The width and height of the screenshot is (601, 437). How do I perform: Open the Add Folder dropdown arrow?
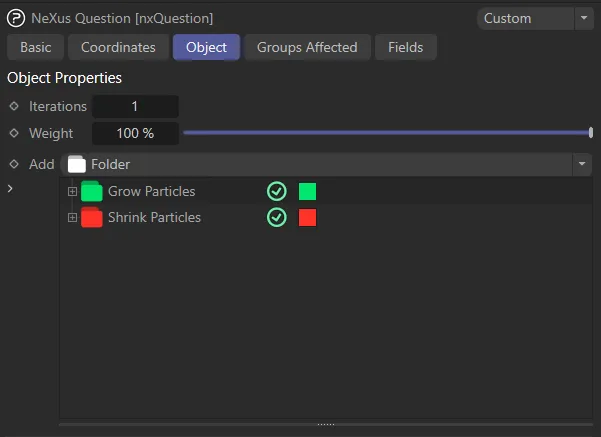tap(581, 164)
